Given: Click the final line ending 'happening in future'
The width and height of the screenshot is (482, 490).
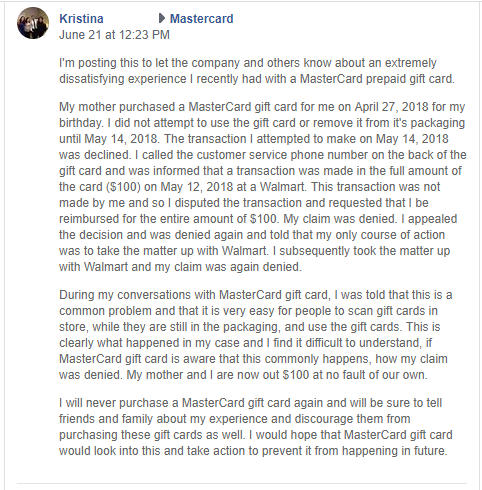Looking at the screenshot, I should pos(253,451).
